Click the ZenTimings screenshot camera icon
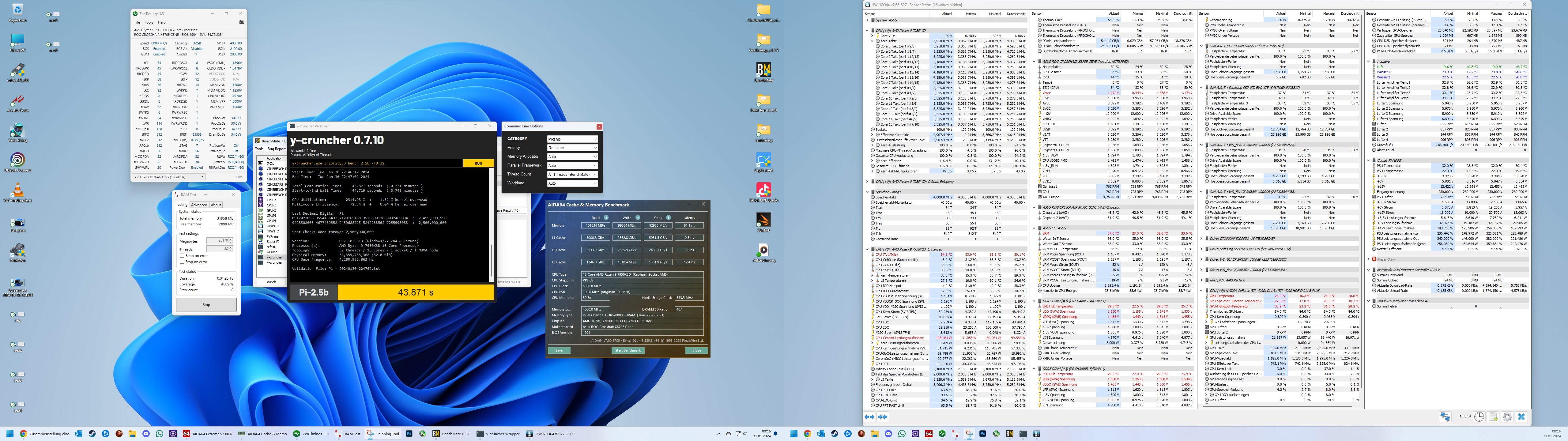This screenshot has height=441, width=1568. (x=242, y=23)
